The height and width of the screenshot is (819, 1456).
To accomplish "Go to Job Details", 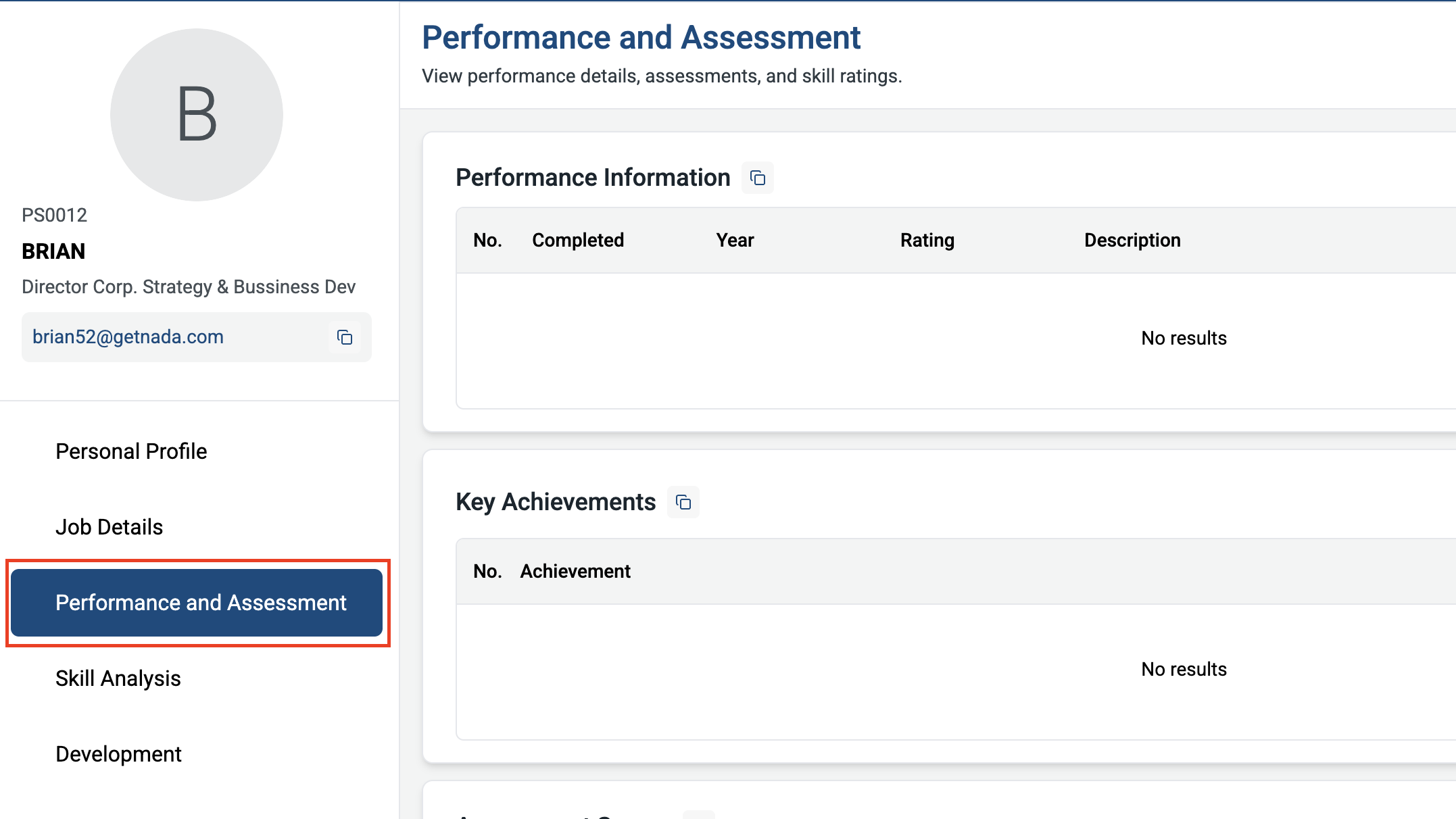I will [110, 527].
